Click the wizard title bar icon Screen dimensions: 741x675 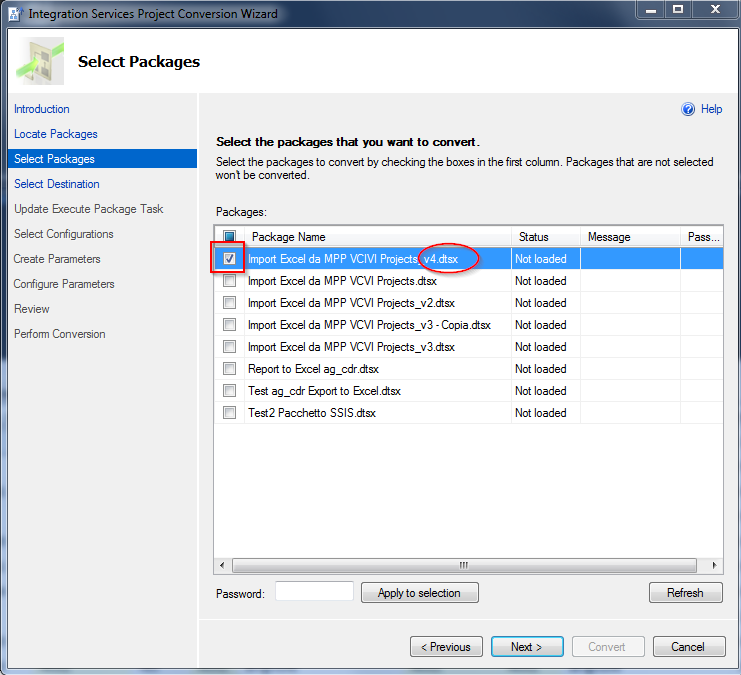(x=16, y=13)
